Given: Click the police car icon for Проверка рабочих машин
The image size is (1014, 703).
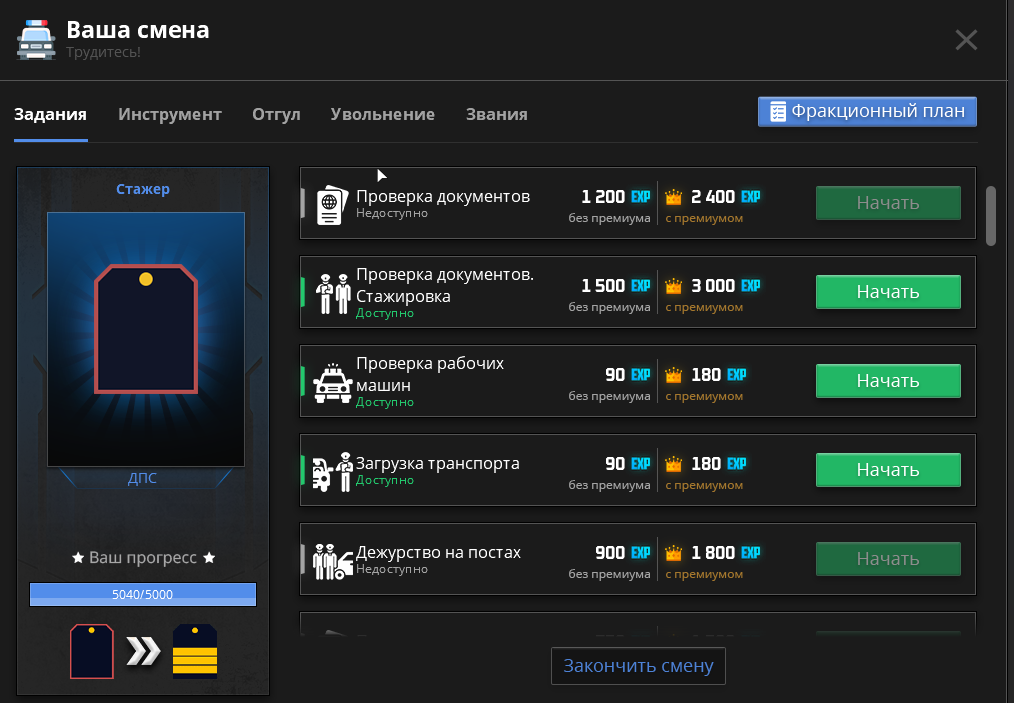Looking at the screenshot, I should point(331,383).
